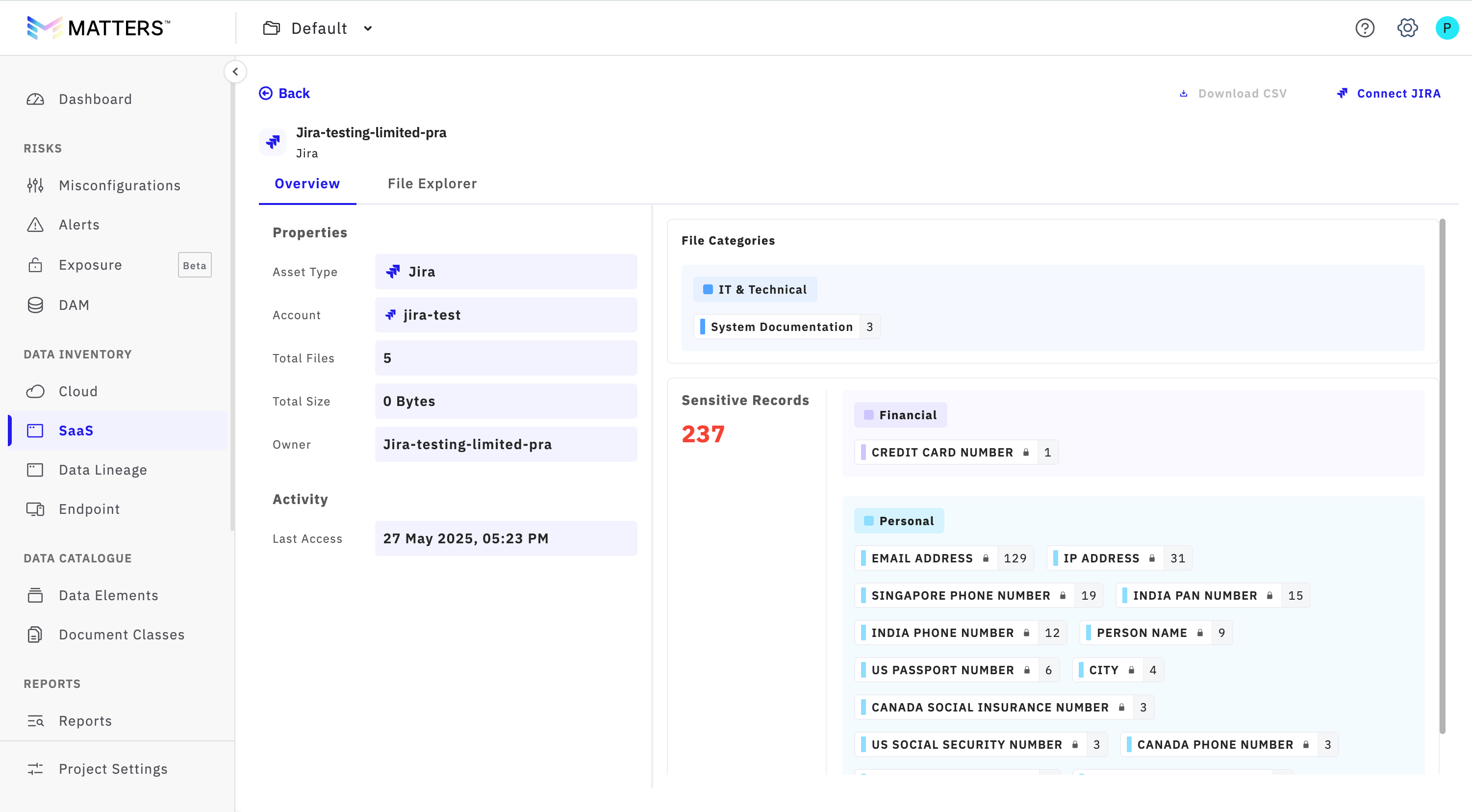The height and width of the screenshot is (812, 1472).
Task: Click Download CSV button
Action: pyautogui.click(x=1233, y=94)
